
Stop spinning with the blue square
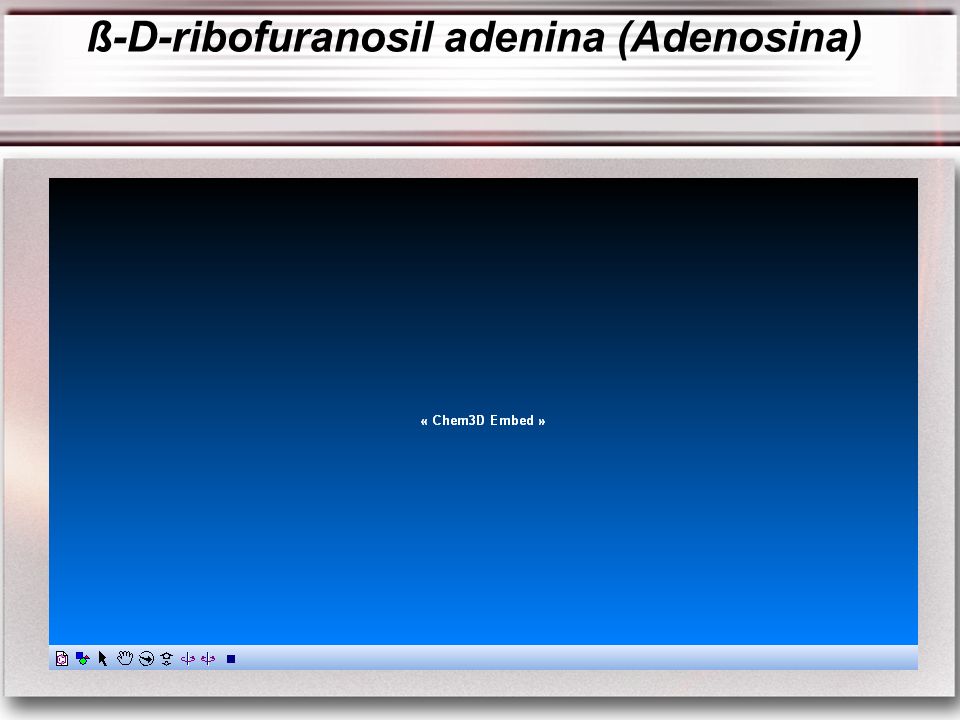tap(231, 659)
